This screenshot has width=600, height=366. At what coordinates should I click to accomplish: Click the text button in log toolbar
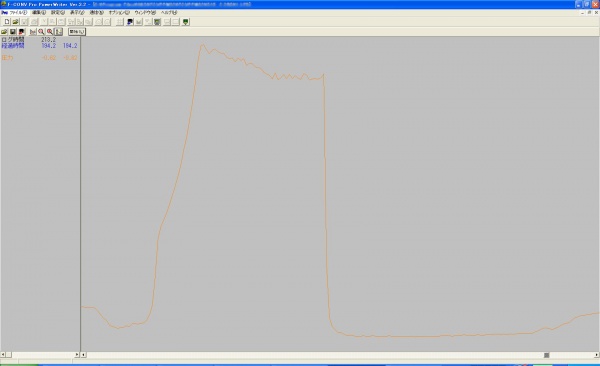[77, 32]
